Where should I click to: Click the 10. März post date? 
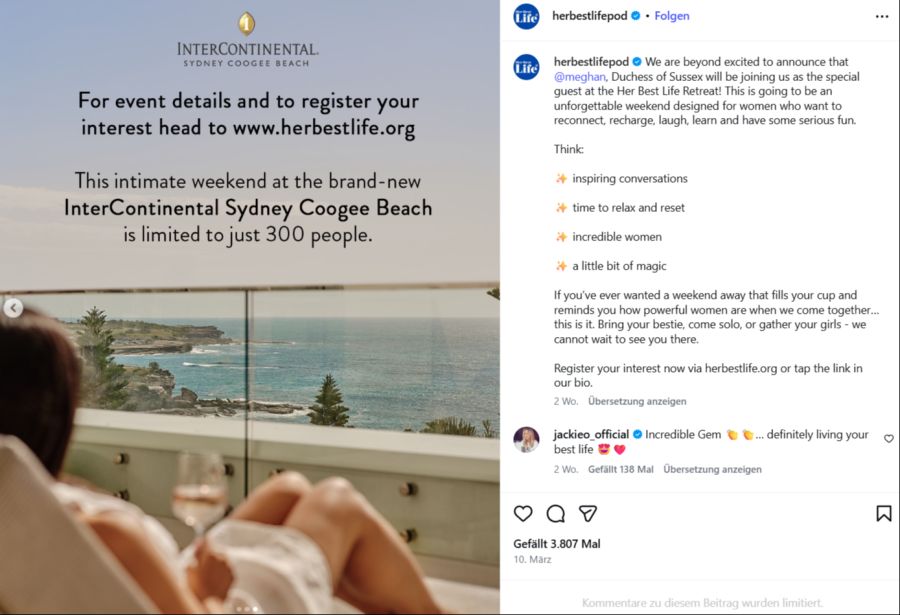tap(532, 560)
